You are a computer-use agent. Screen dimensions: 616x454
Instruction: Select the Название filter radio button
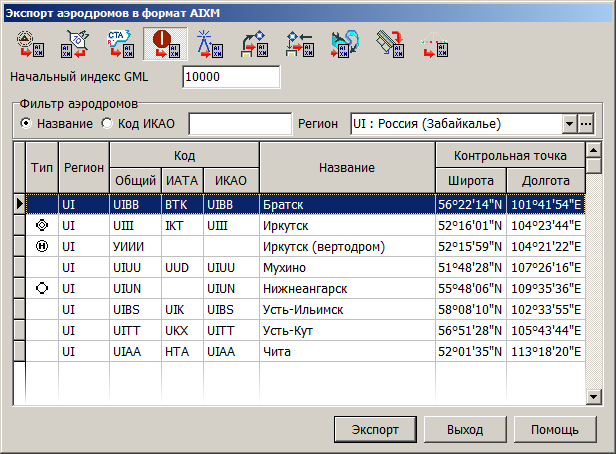click(x=27, y=123)
